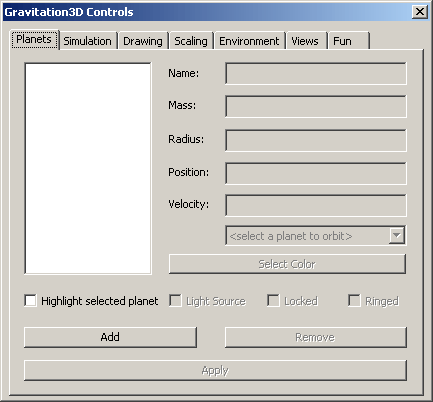433x402 pixels.
Task: Expand the planet to orbit dropdown arrow
Action: (x=397, y=236)
